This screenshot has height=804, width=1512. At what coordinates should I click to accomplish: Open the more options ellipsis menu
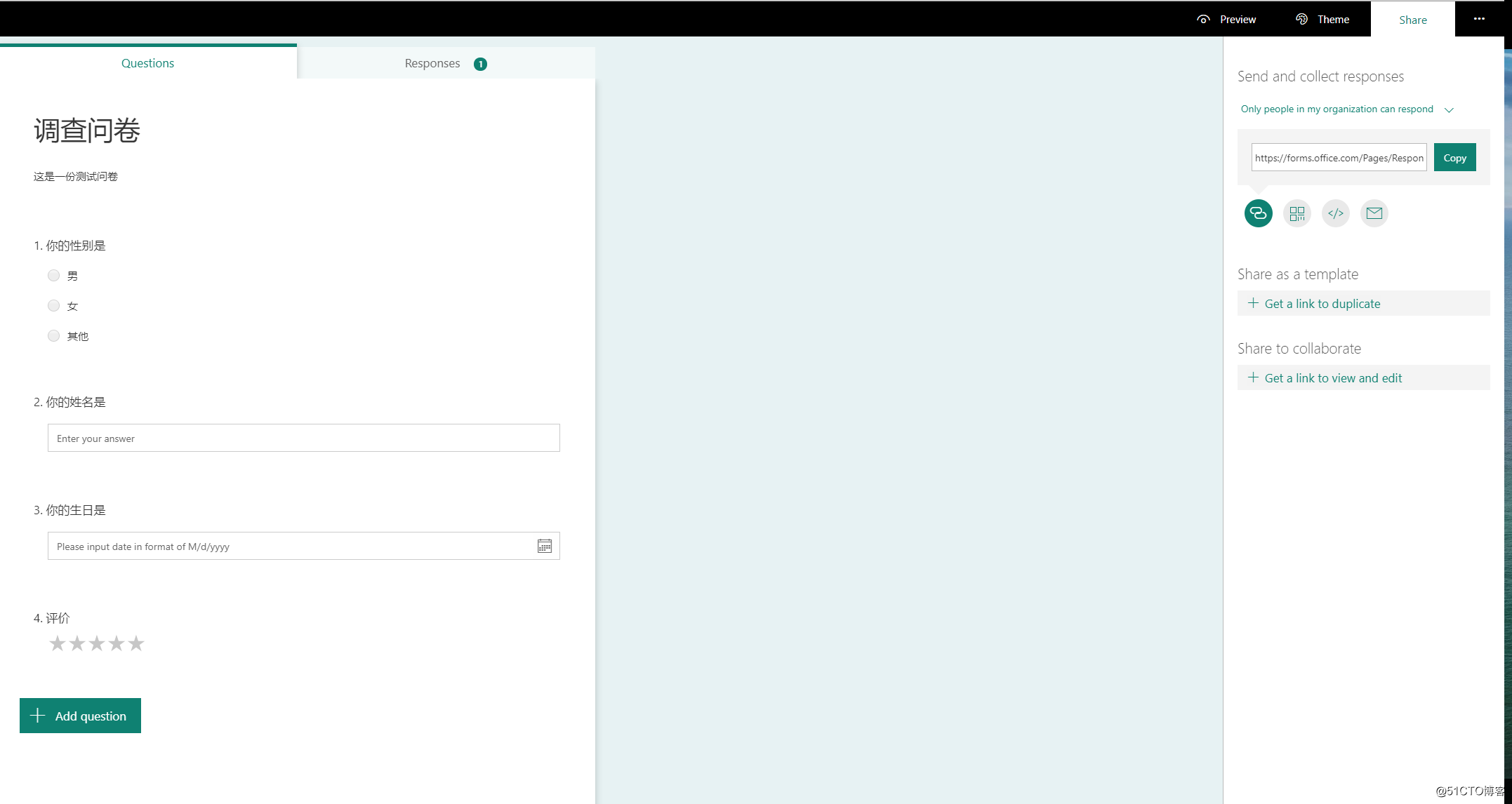point(1479,19)
